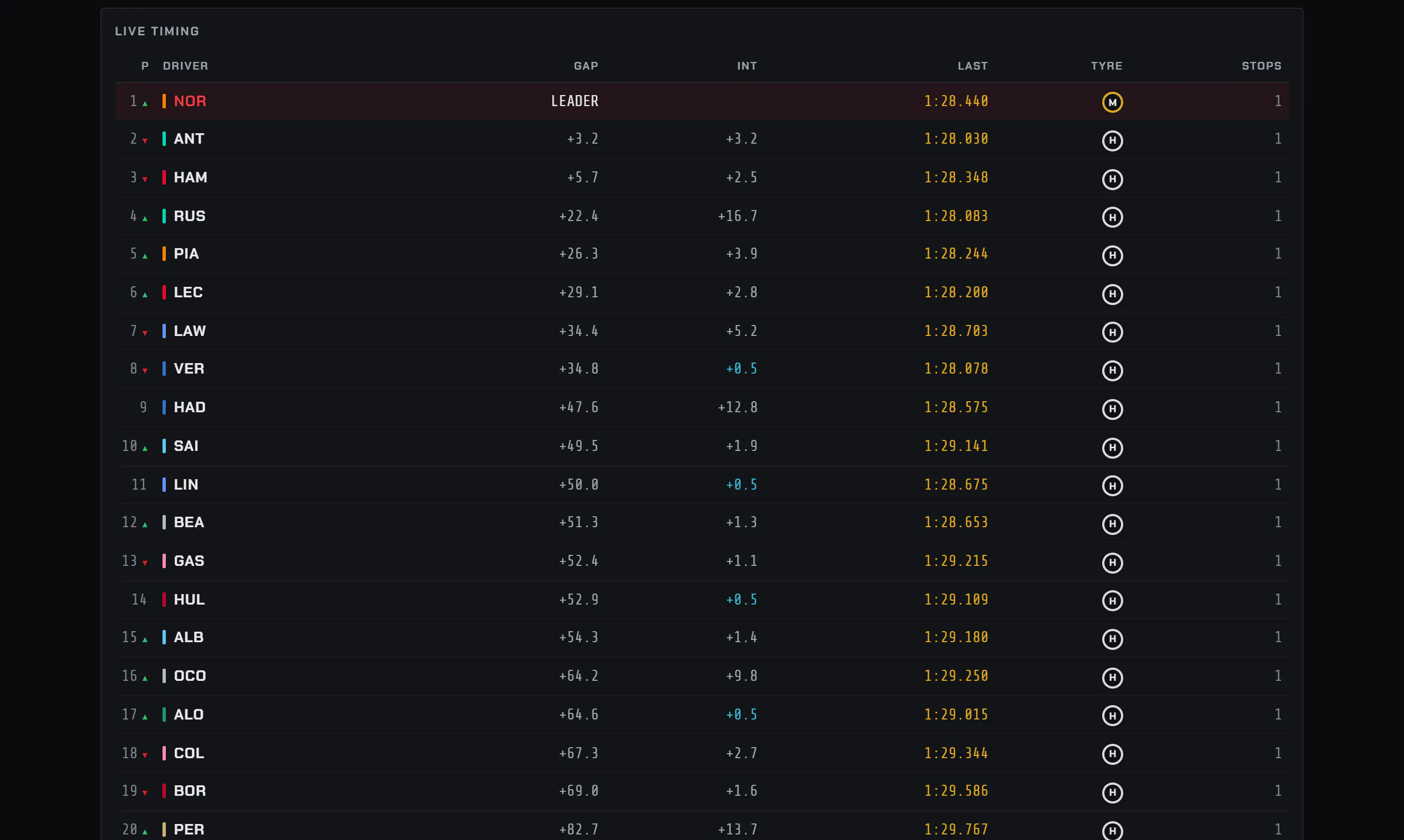Click the LIVE TIMING panel title
The width and height of the screenshot is (1404, 840).
point(157,31)
